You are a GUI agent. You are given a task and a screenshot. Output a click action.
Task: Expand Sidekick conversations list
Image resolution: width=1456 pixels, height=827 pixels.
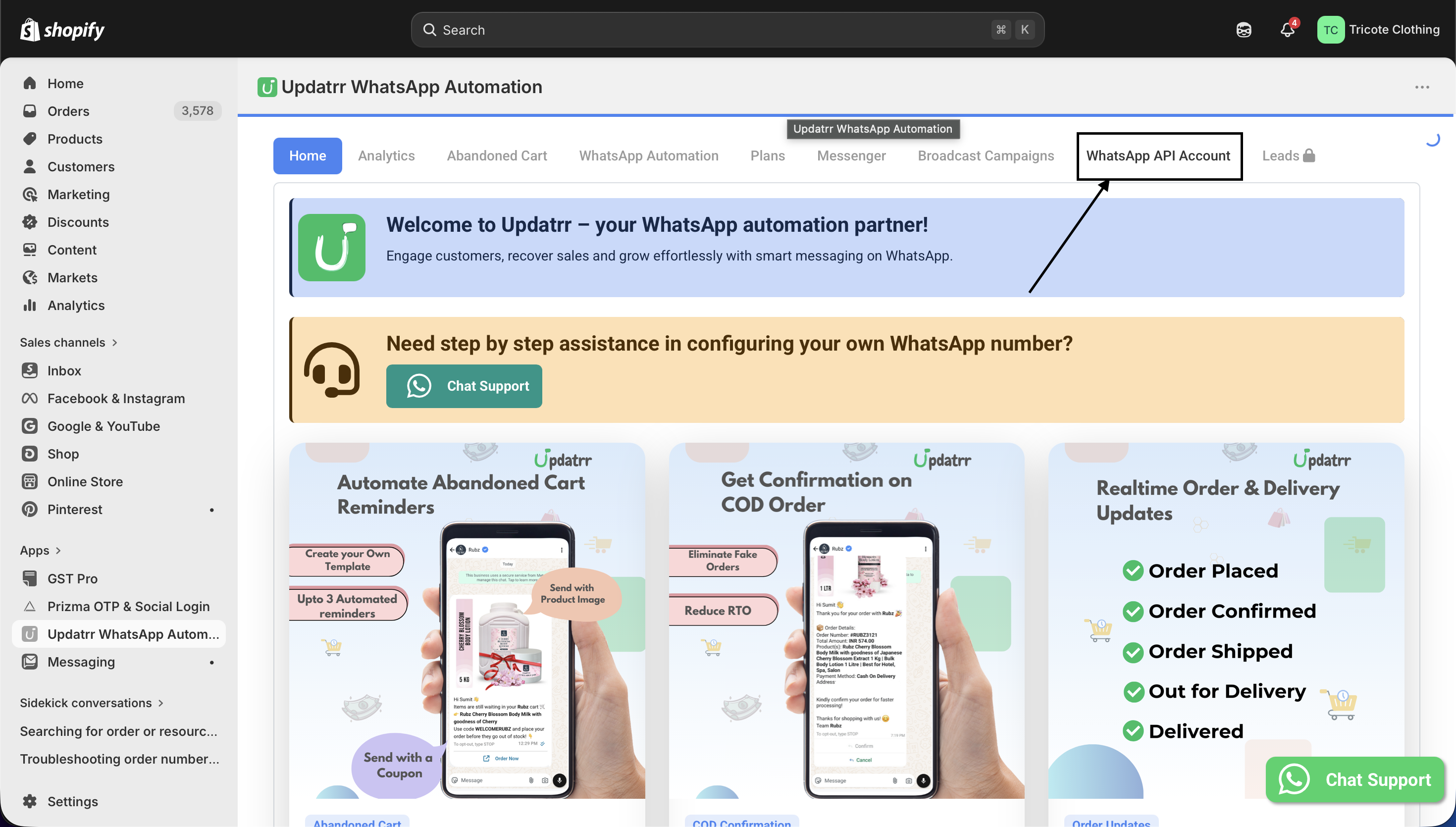91,703
